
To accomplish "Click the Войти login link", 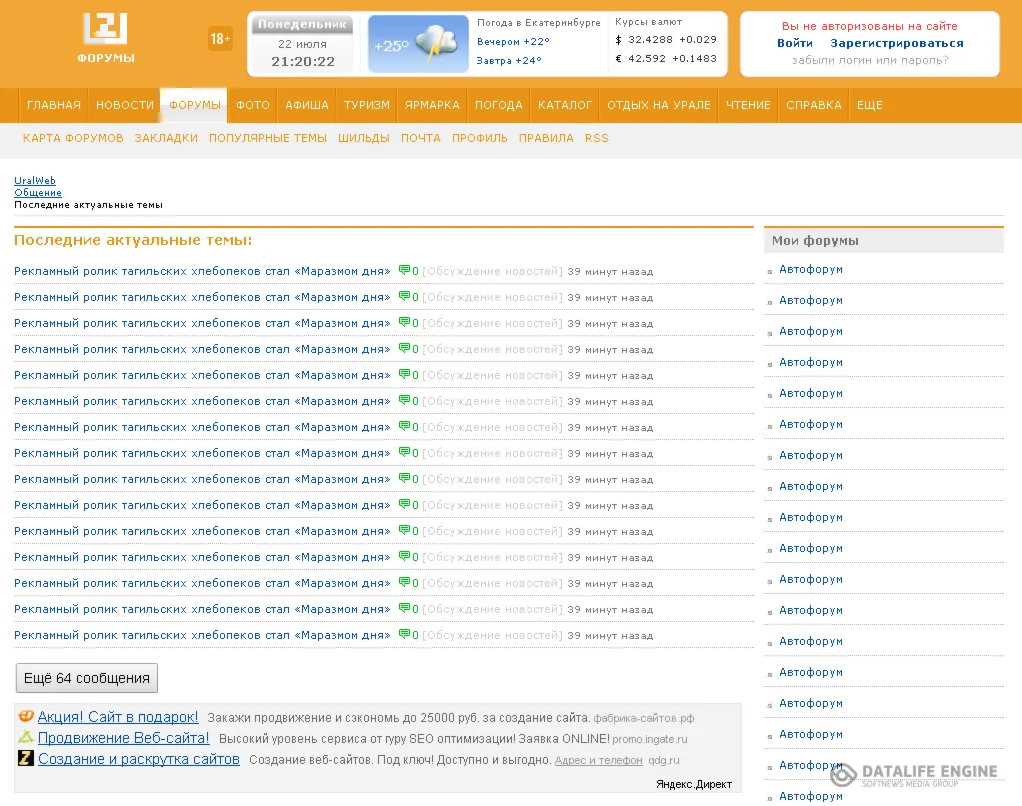I will tap(795, 43).
